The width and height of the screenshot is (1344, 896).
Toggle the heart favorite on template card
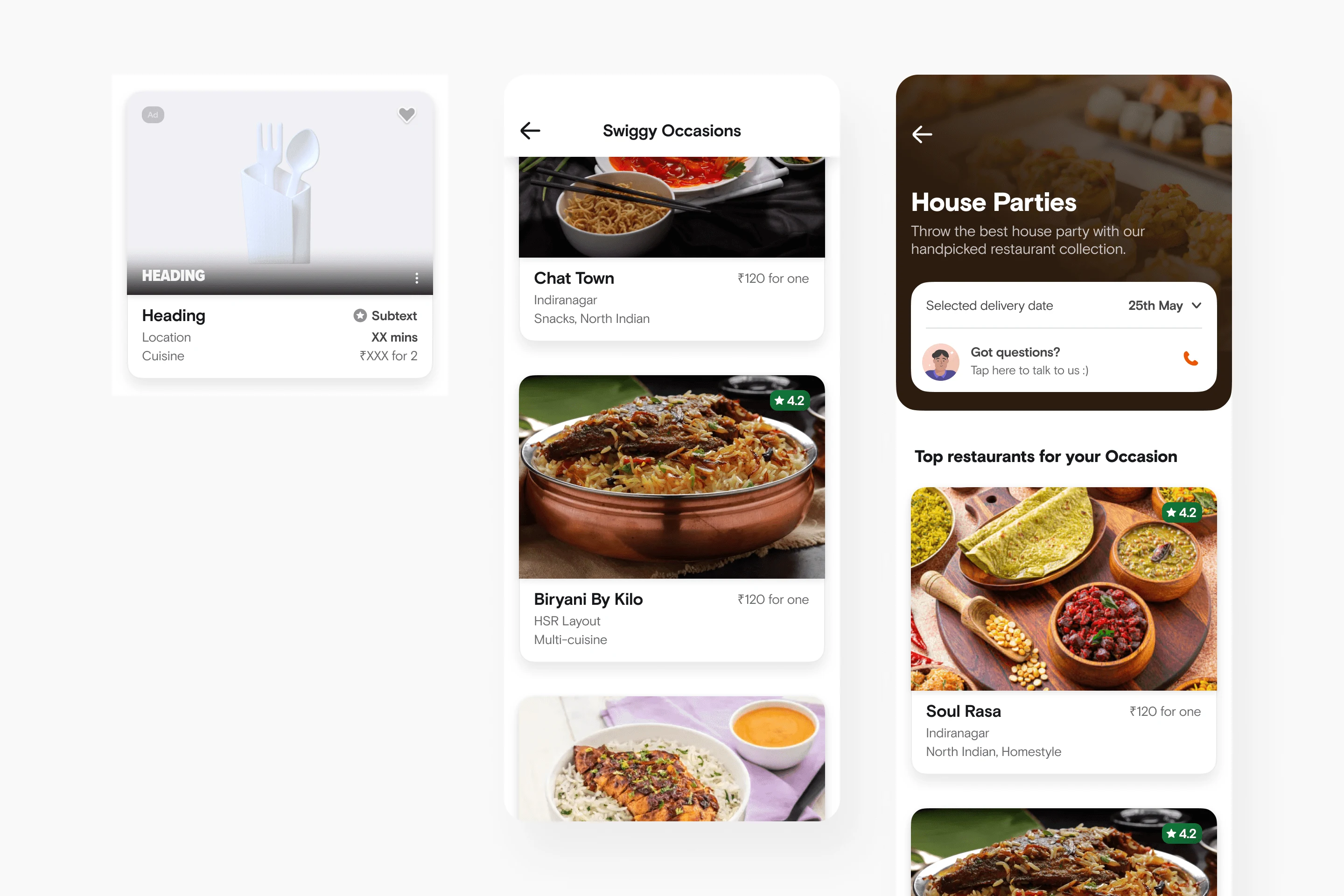pos(406,115)
